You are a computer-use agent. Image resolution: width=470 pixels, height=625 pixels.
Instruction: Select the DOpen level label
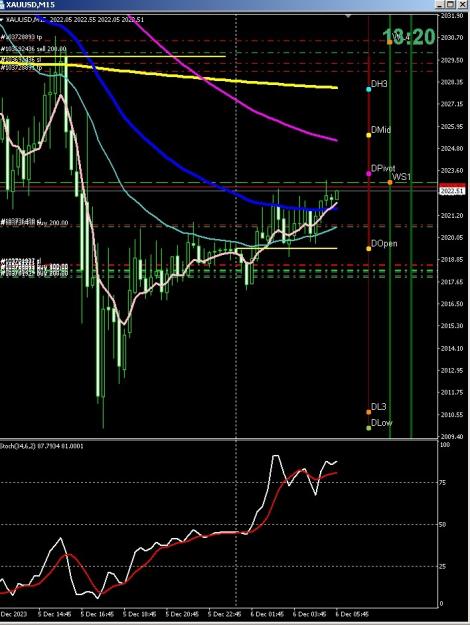coord(384,243)
